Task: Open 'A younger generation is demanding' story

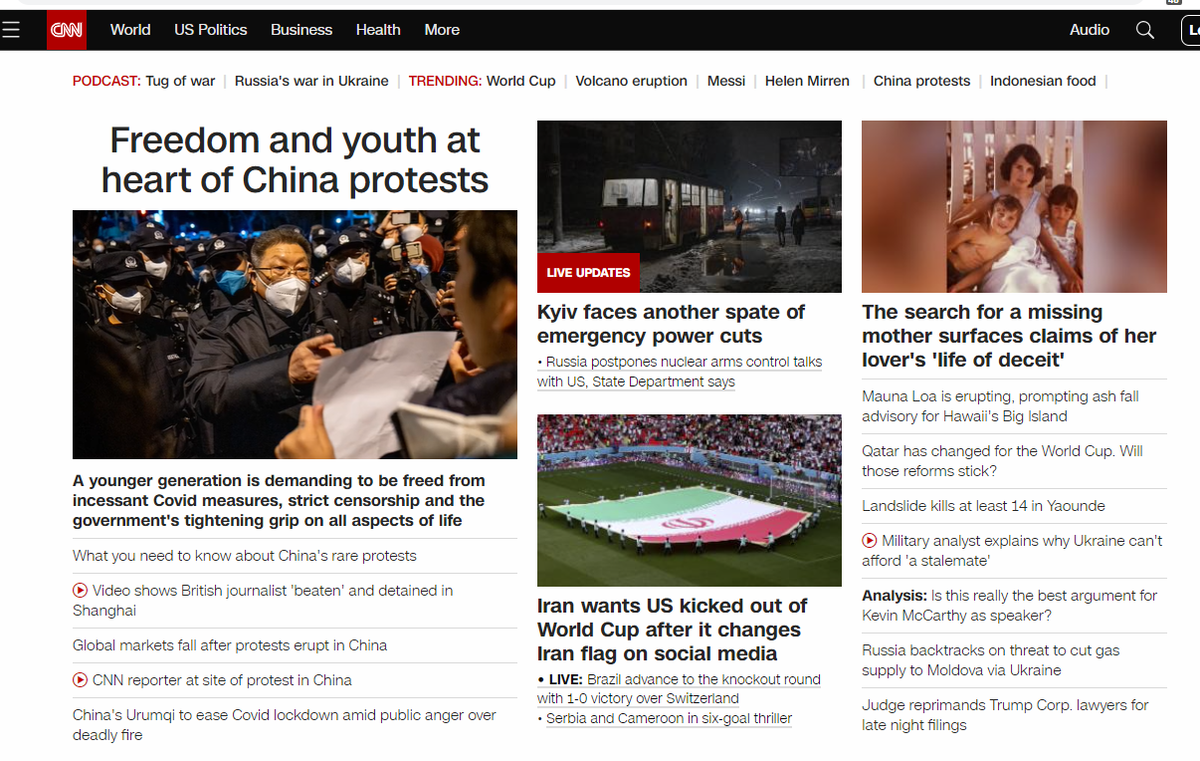Action: pyautogui.click(x=279, y=500)
